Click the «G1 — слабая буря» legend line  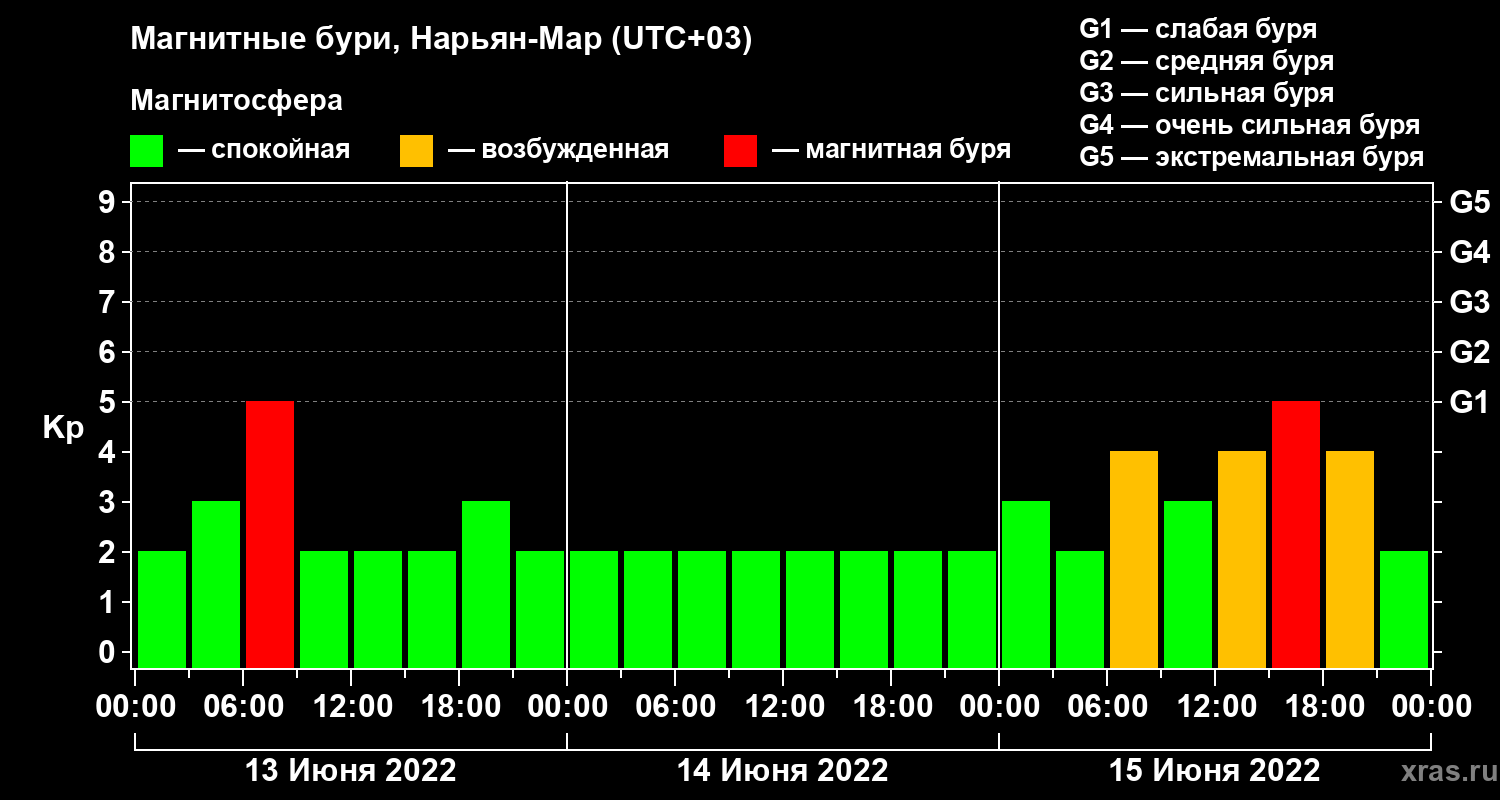pos(1198,29)
